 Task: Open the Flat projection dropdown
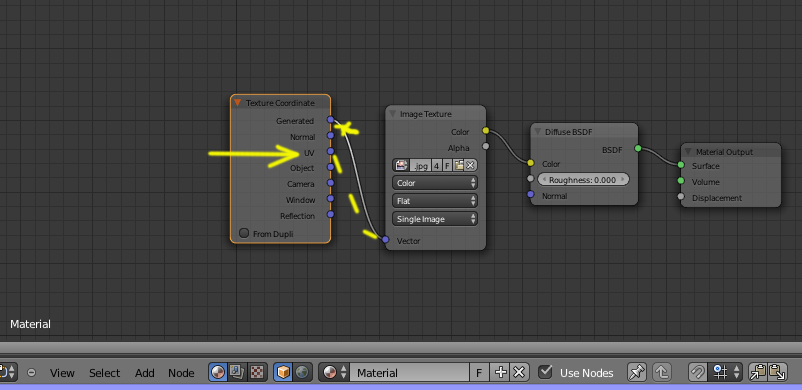[x=435, y=201]
